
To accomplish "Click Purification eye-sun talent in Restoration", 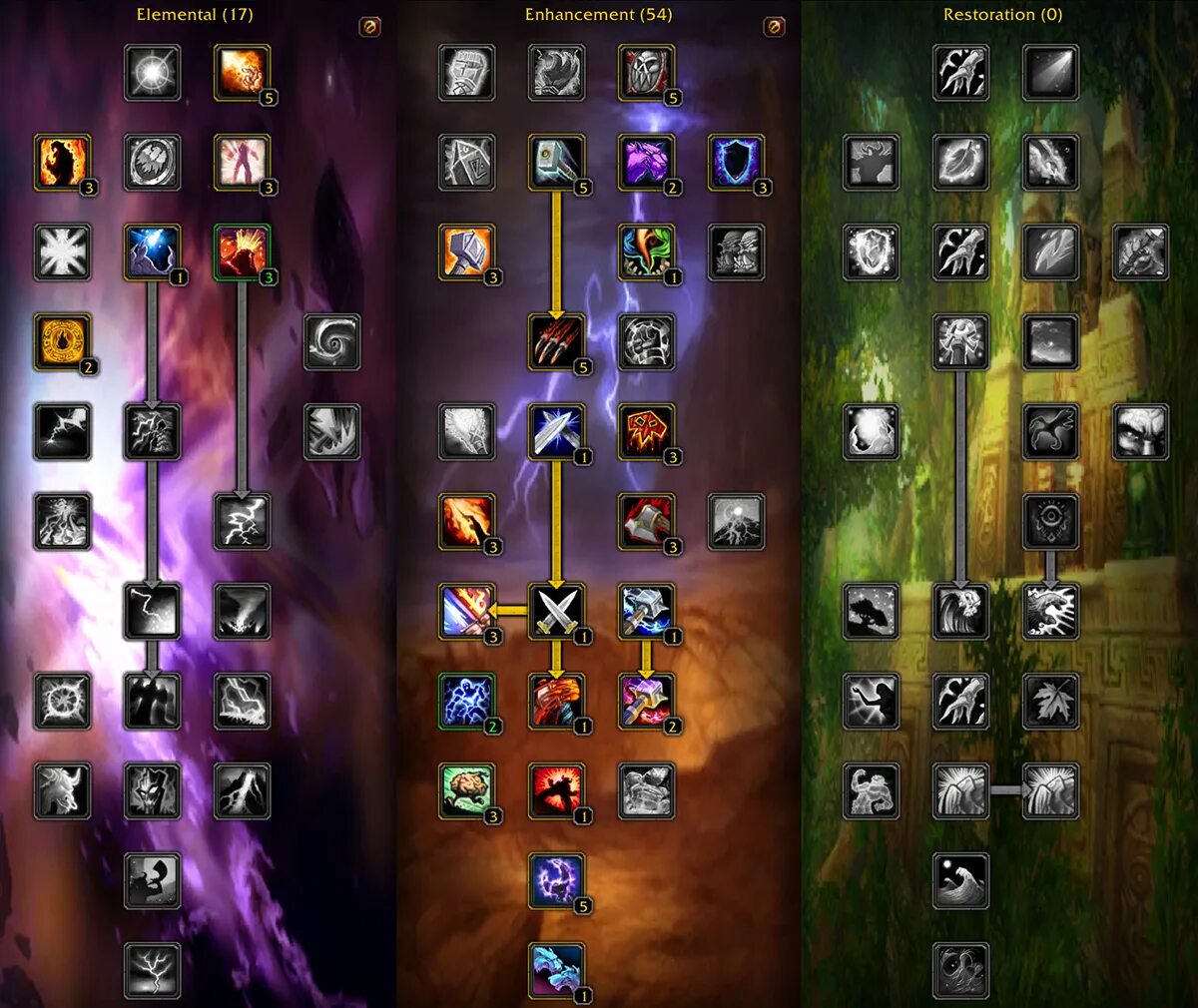I will 1051,522.
